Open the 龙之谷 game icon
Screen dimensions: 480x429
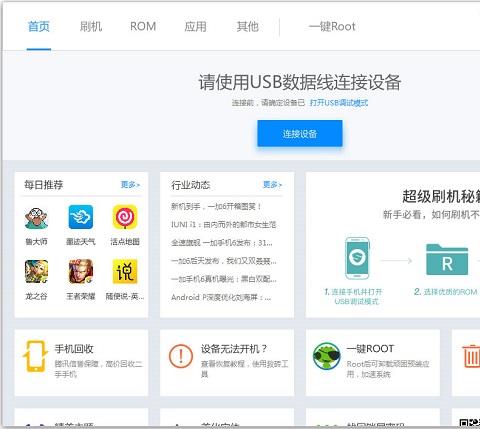point(36,271)
